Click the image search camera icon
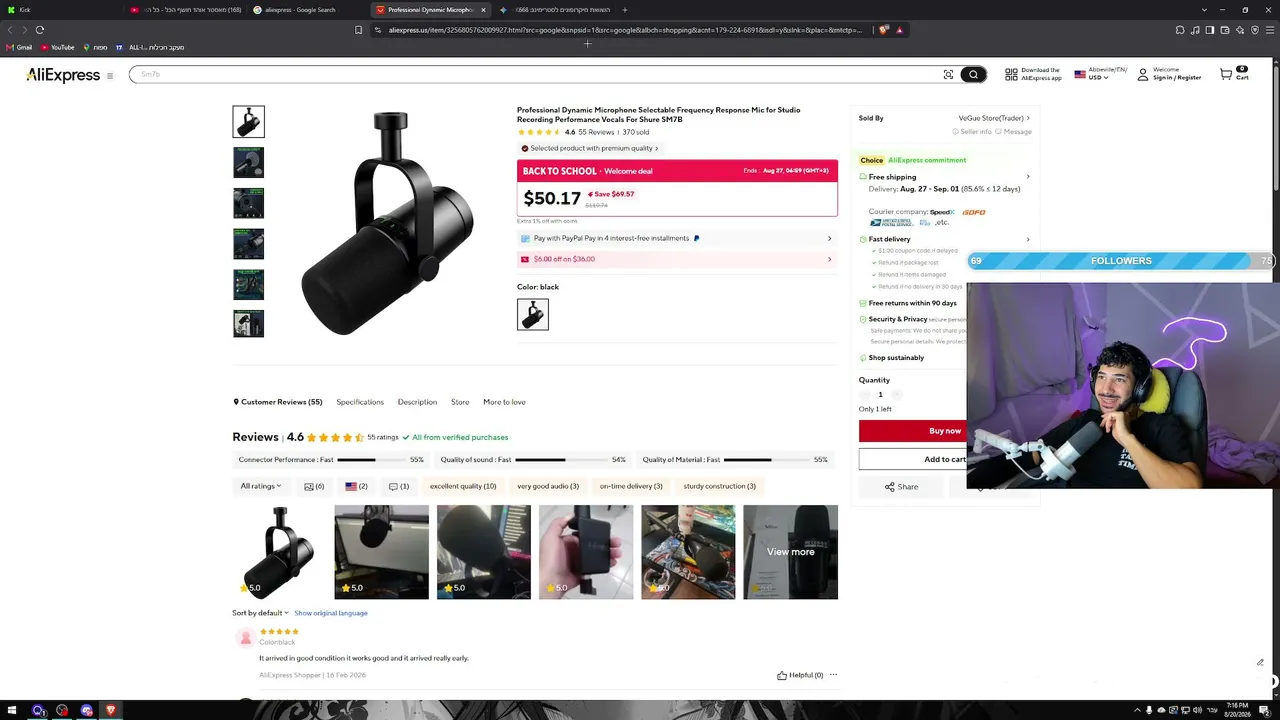Viewport: 1280px width, 720px height. [x=948, y=75]
